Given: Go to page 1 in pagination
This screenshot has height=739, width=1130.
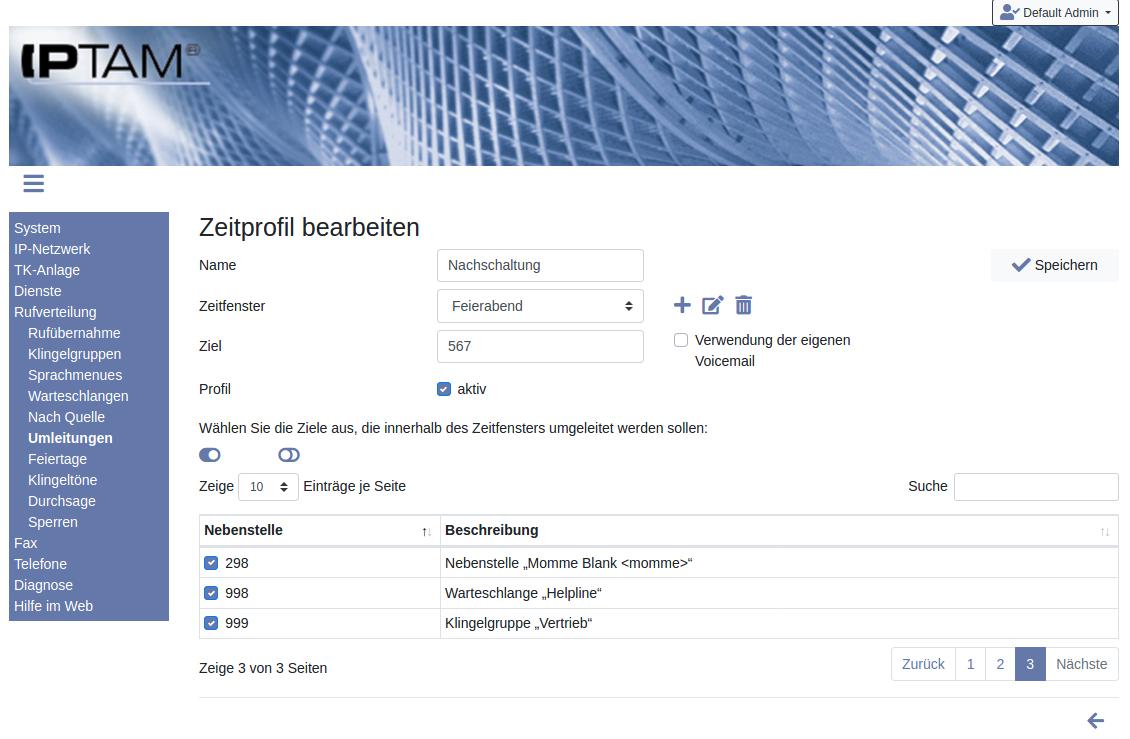Looking at the screenshot, I should (x=970, y=664).
